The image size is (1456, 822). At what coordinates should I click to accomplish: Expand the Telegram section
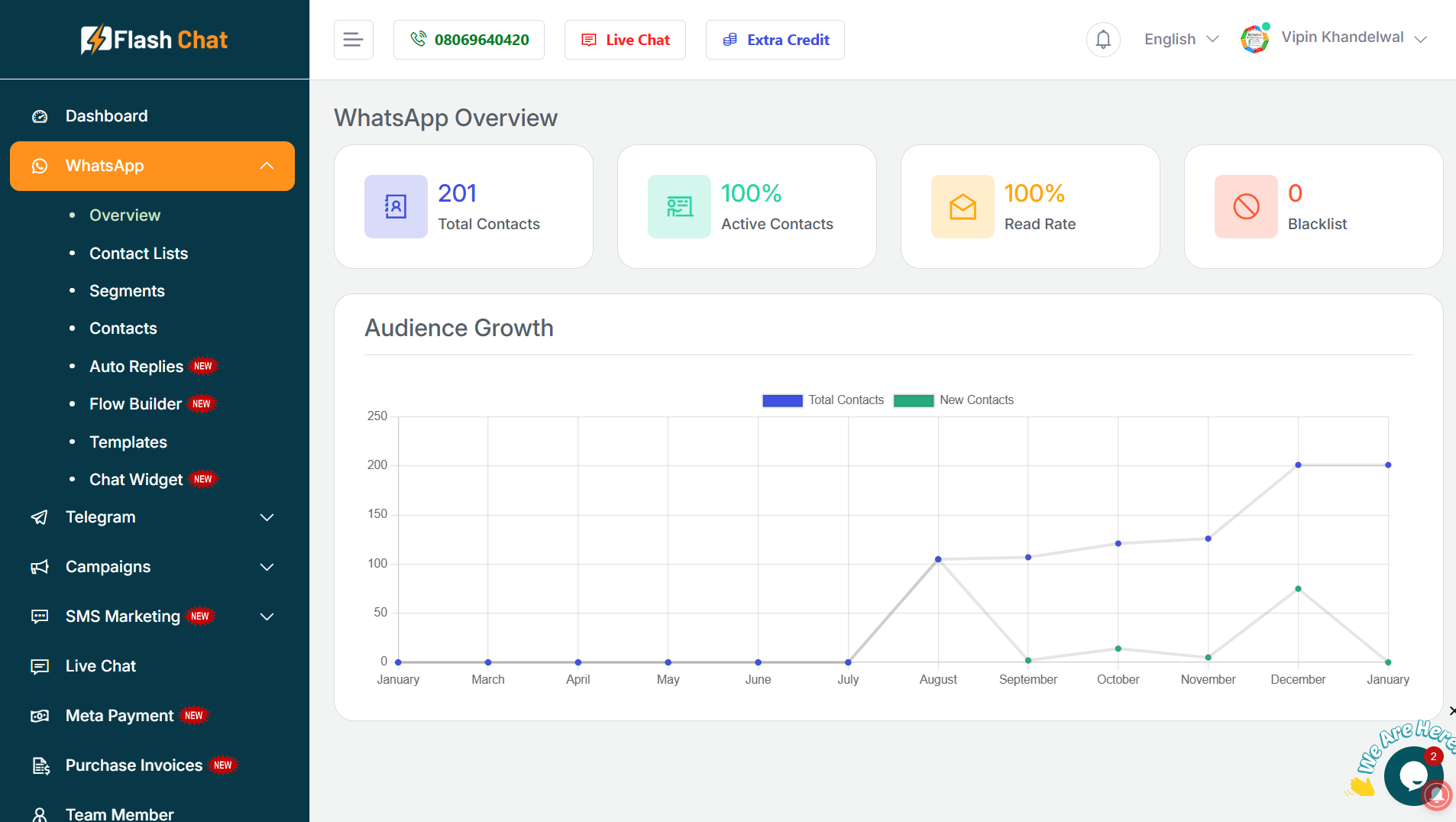(266, 517)
